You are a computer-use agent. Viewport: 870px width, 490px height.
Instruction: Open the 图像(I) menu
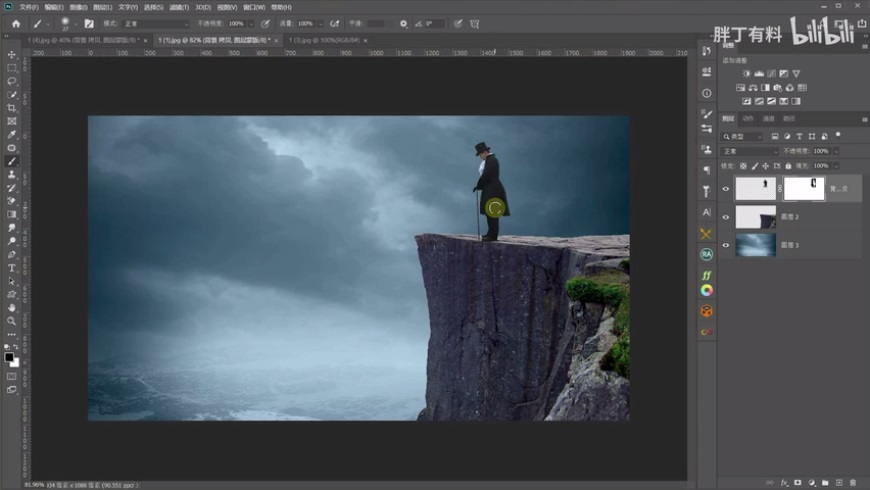[x=79, y=7]
